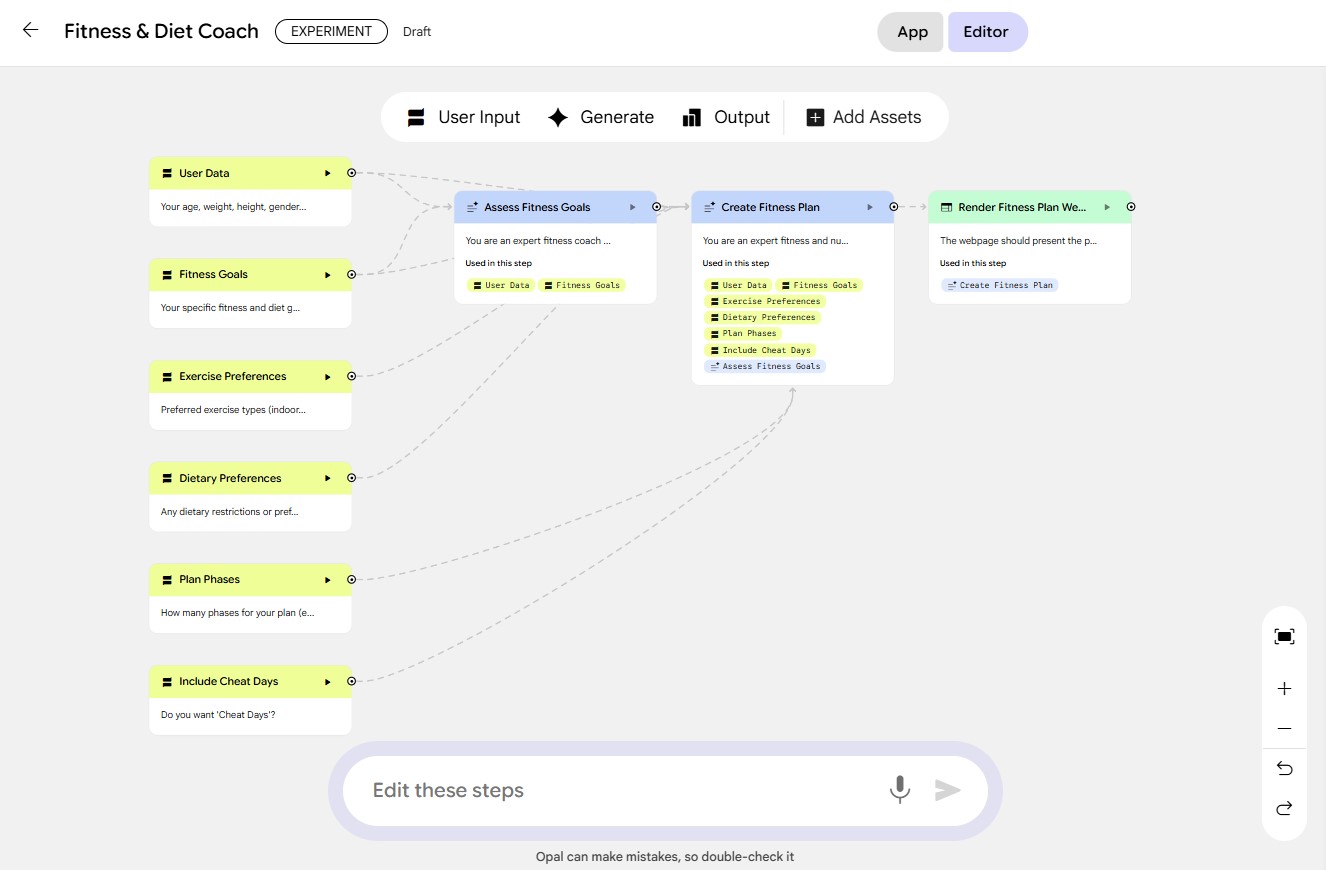This screenshot has width=1326, height=870.
Task: Click the Include Cheat Days output port
Action: coord(351,681)
